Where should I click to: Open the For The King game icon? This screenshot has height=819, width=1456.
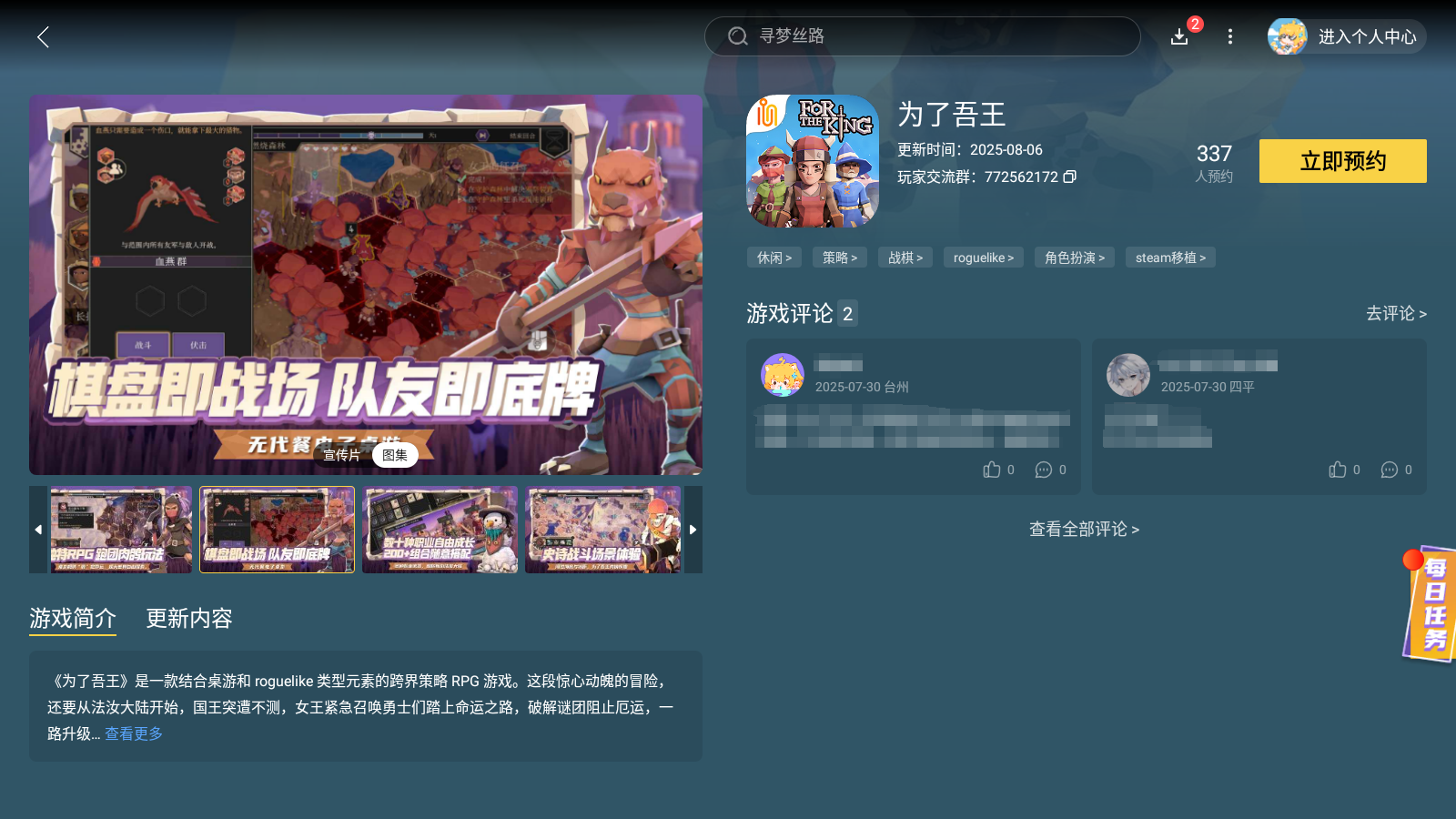point(813,161)
